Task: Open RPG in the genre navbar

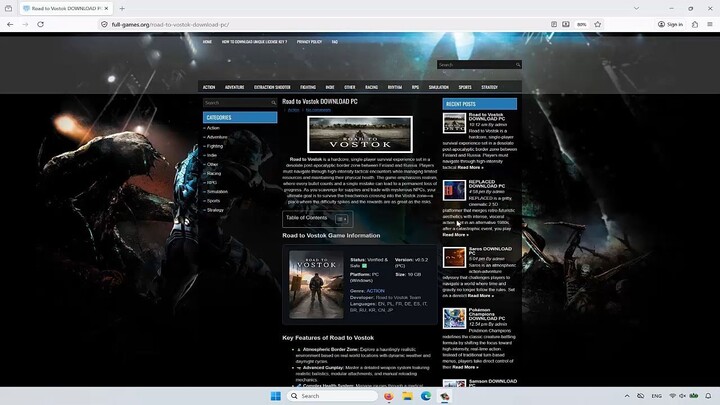Action: [416, 87]
